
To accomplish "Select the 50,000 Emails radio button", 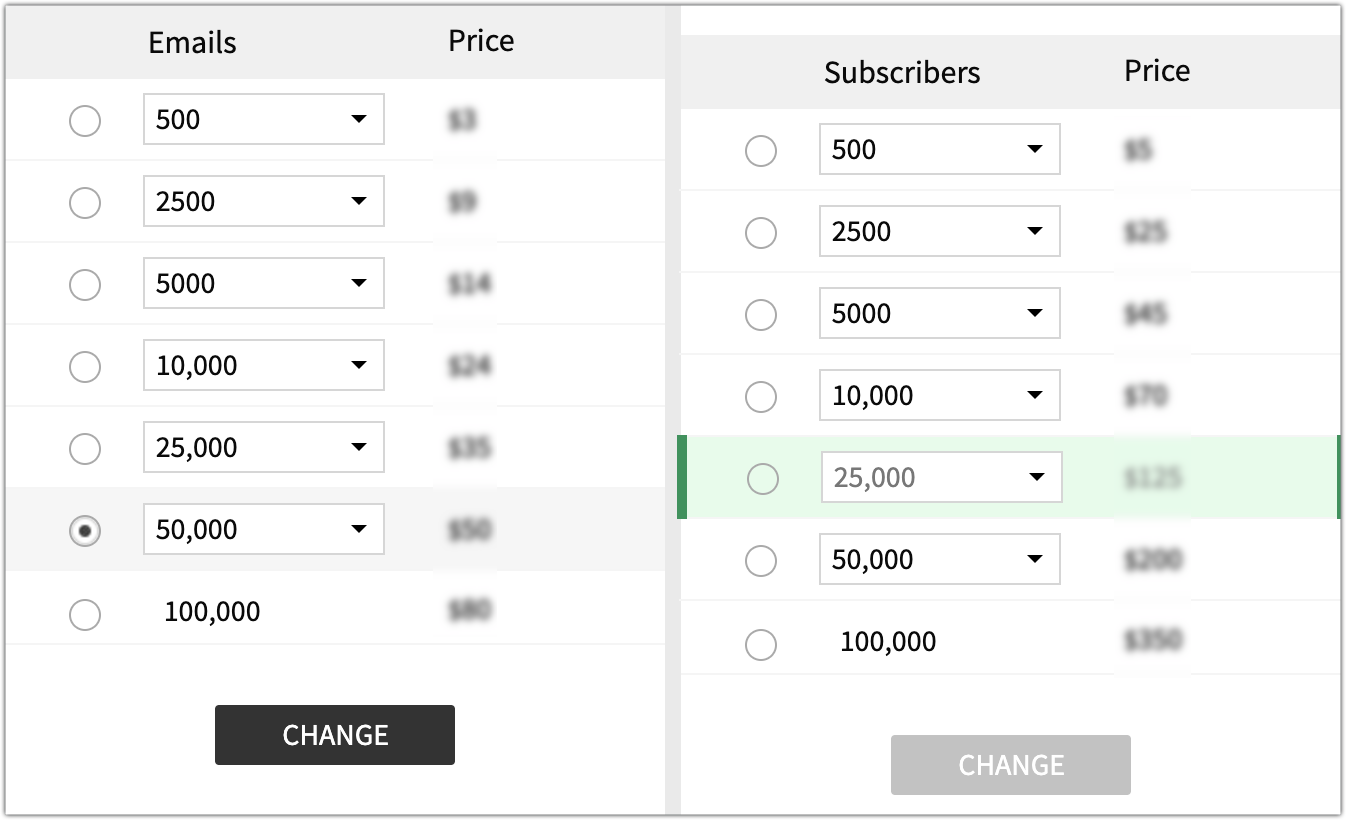I will coord(85,532).
